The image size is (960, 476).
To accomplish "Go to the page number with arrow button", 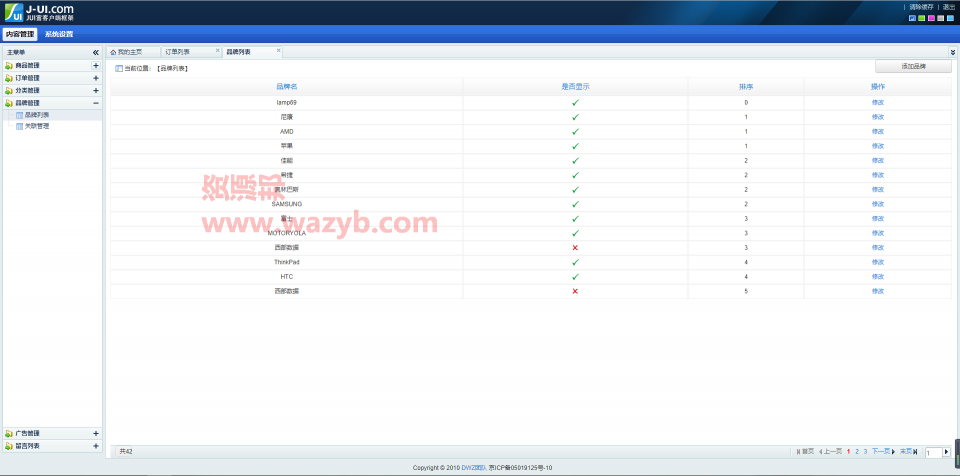I will tap(947, 452).
